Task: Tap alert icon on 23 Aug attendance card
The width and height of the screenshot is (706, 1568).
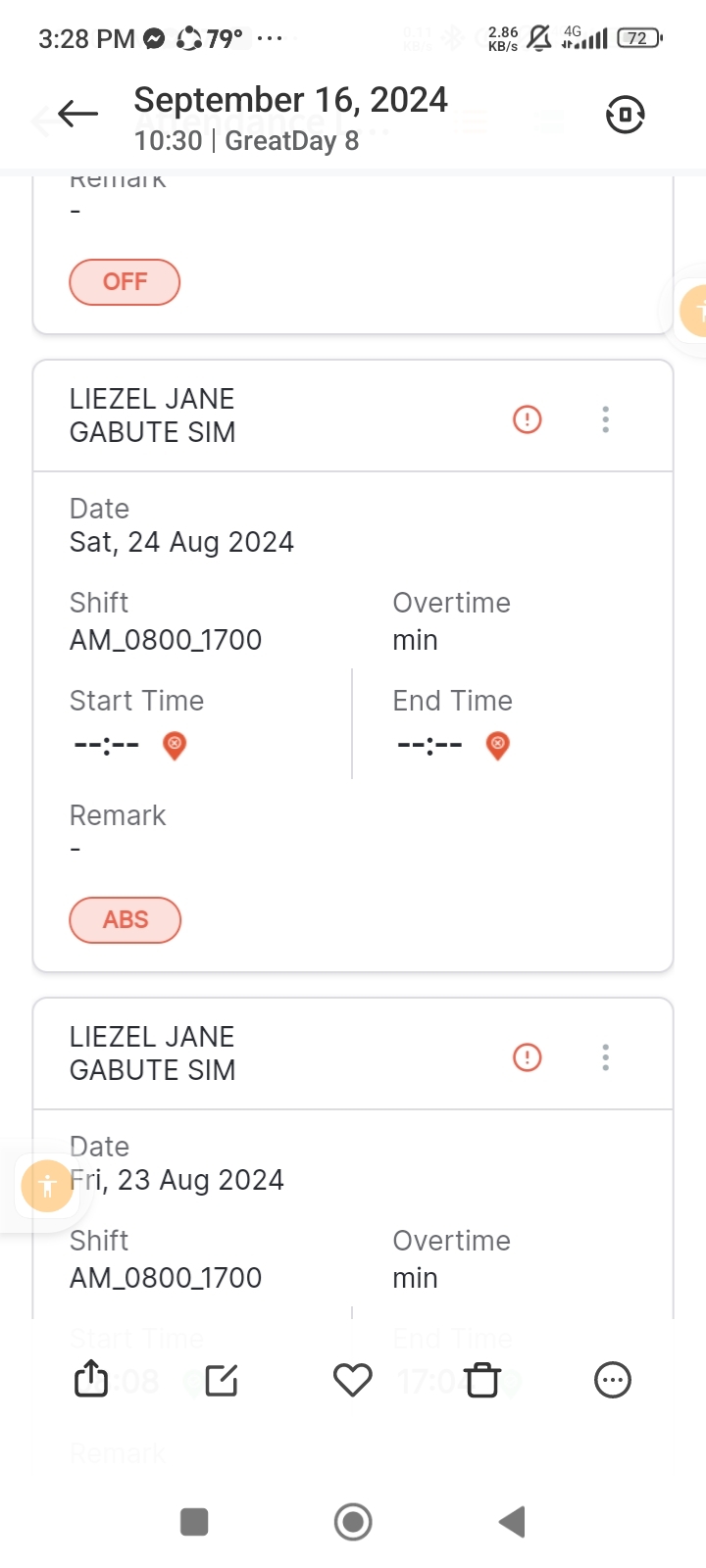Action: pyautogui.click(x=528, y=1057)
